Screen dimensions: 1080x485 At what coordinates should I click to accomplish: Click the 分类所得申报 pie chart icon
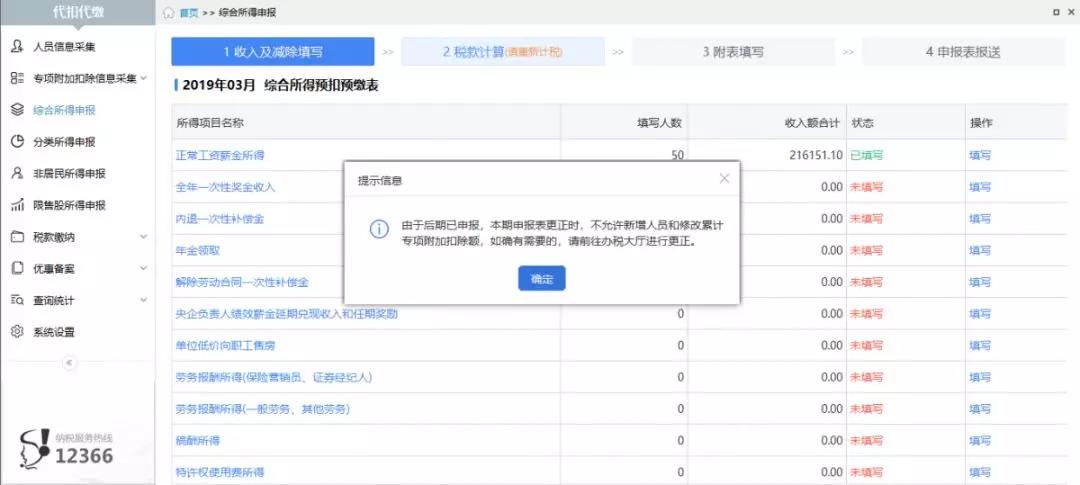[x=18, y=141]
